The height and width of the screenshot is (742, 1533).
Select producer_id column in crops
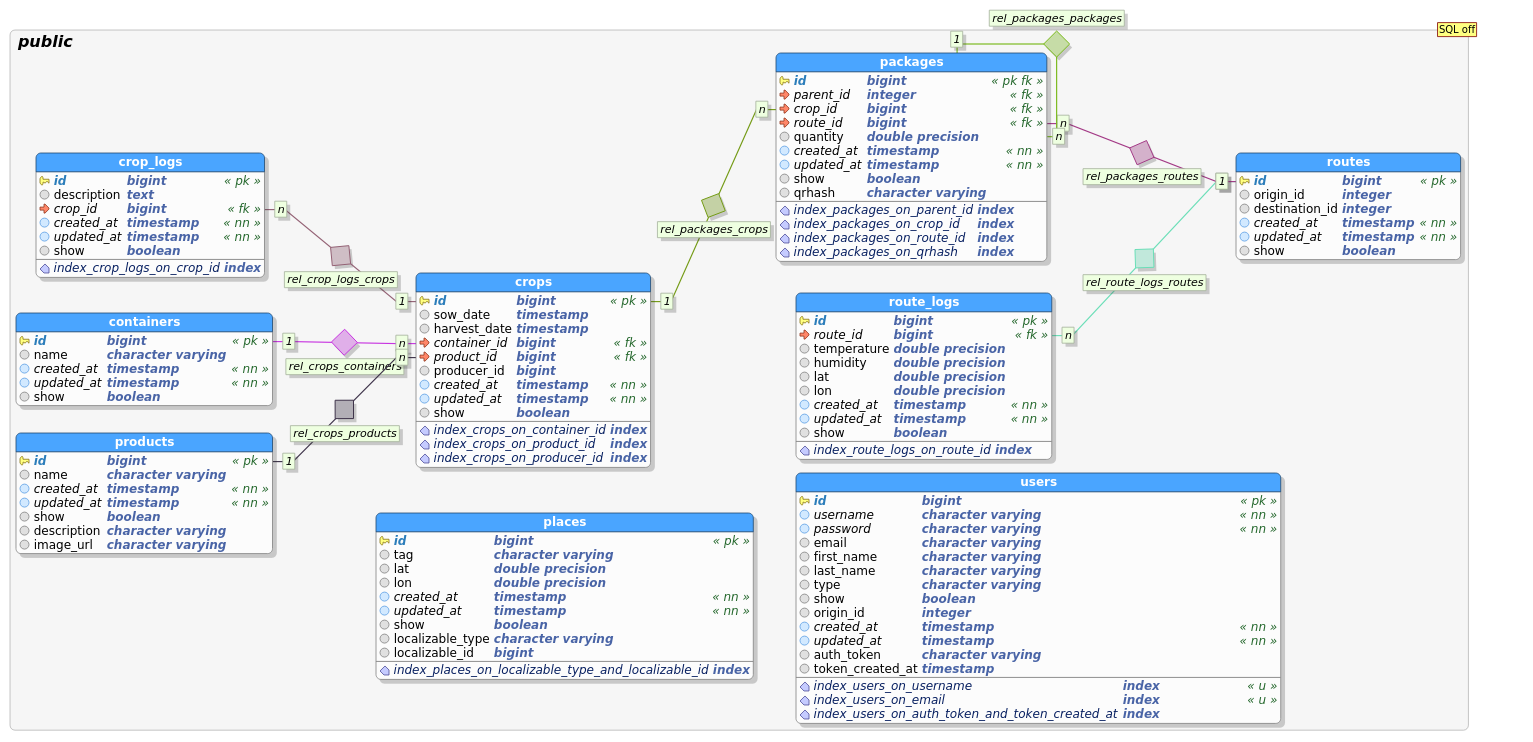point(533,371)
